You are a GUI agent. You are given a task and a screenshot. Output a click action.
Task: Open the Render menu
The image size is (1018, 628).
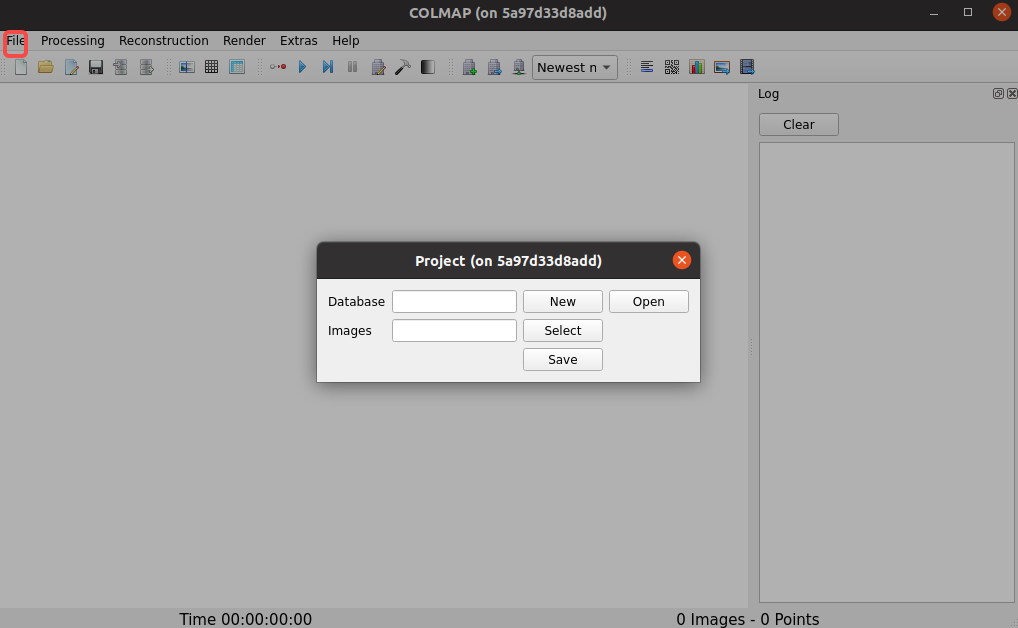(x=244, y=41)
